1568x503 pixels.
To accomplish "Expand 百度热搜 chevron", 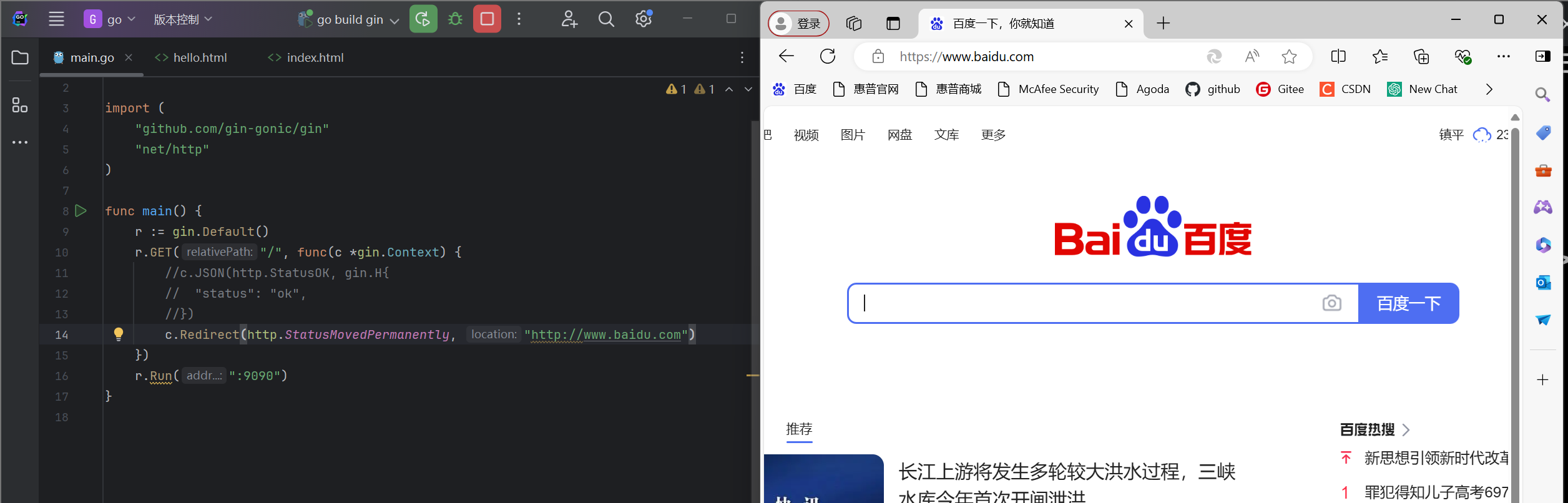I will tap(1406, 429).
